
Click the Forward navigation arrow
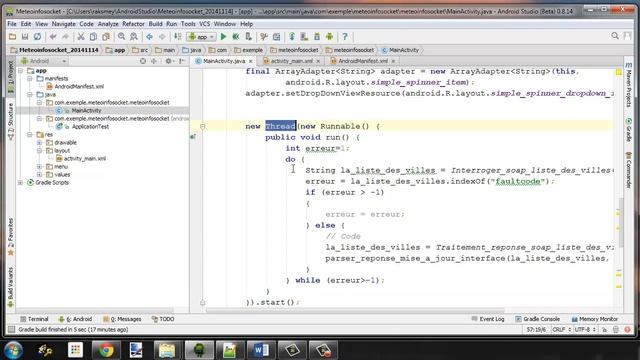click(162, 37)
